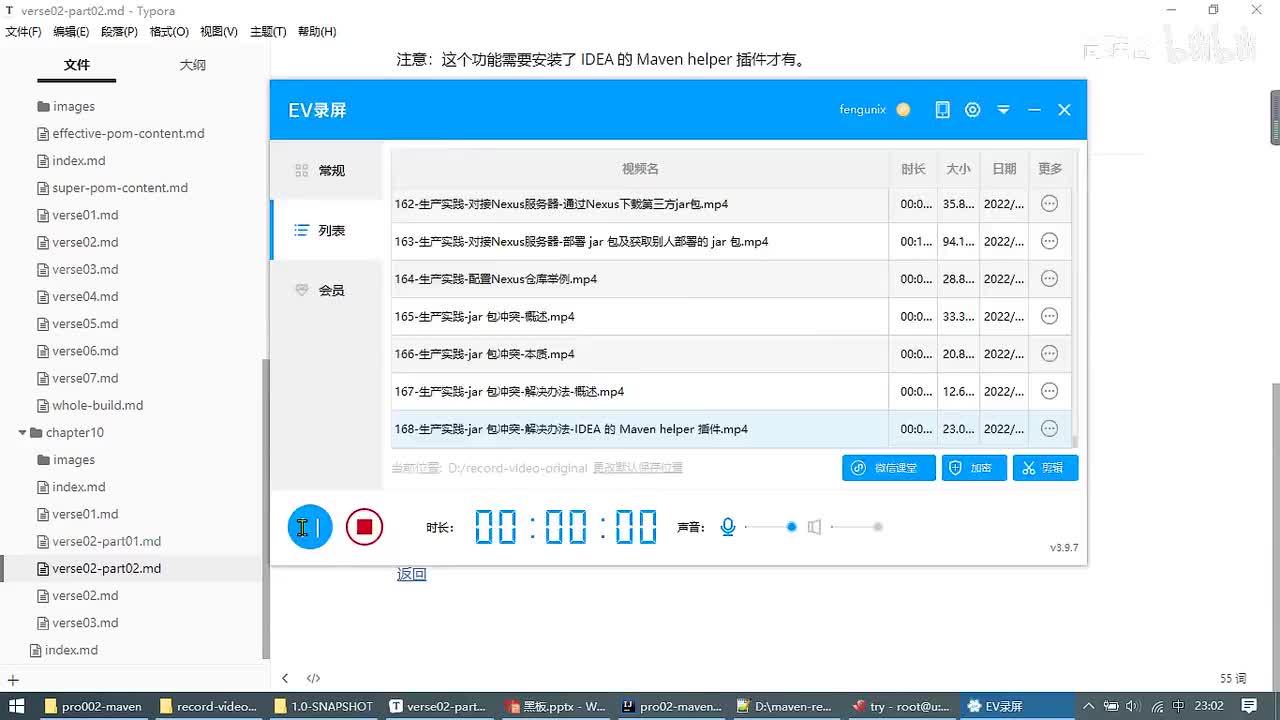Switch Typora sidebar to 大纲 tab
This screenshot has width=1280, height=720.
click(193, 65)
